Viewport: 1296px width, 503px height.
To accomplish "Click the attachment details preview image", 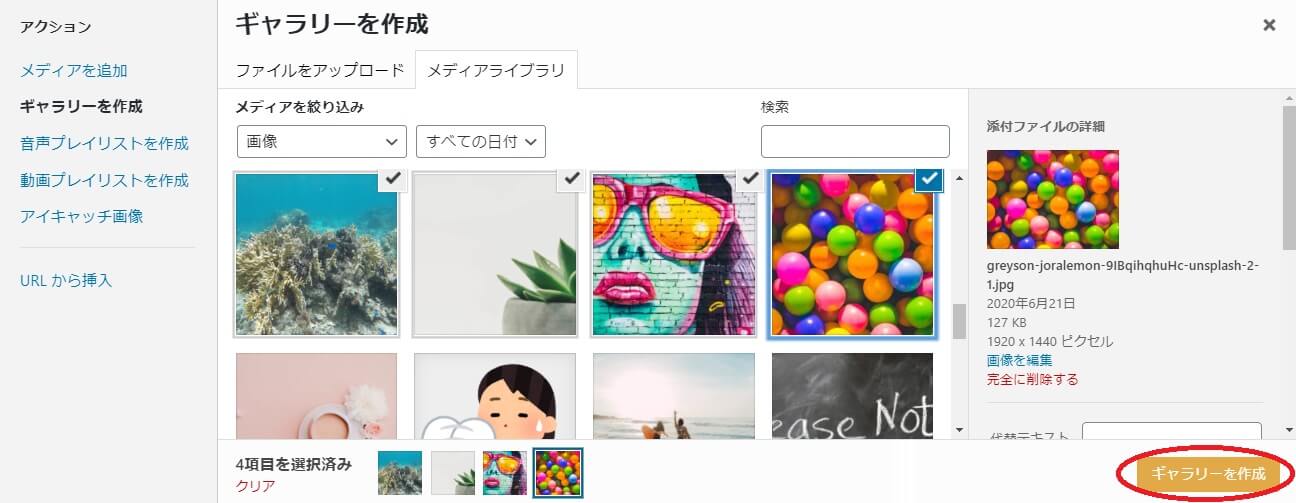I will click(x=1053, y=199).
